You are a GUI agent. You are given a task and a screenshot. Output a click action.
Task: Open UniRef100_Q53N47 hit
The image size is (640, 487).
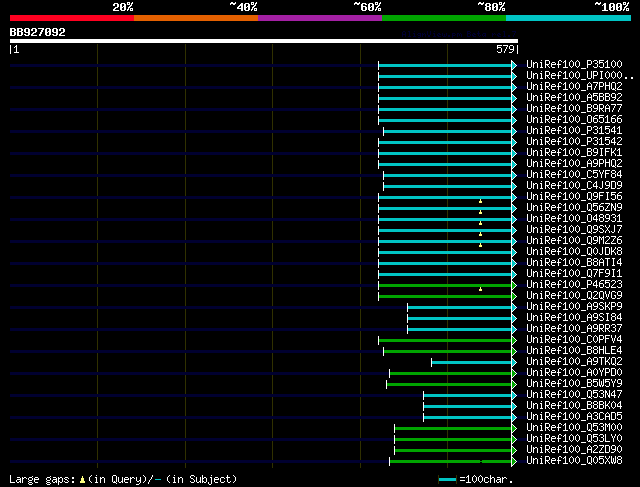tap(574, 395)
